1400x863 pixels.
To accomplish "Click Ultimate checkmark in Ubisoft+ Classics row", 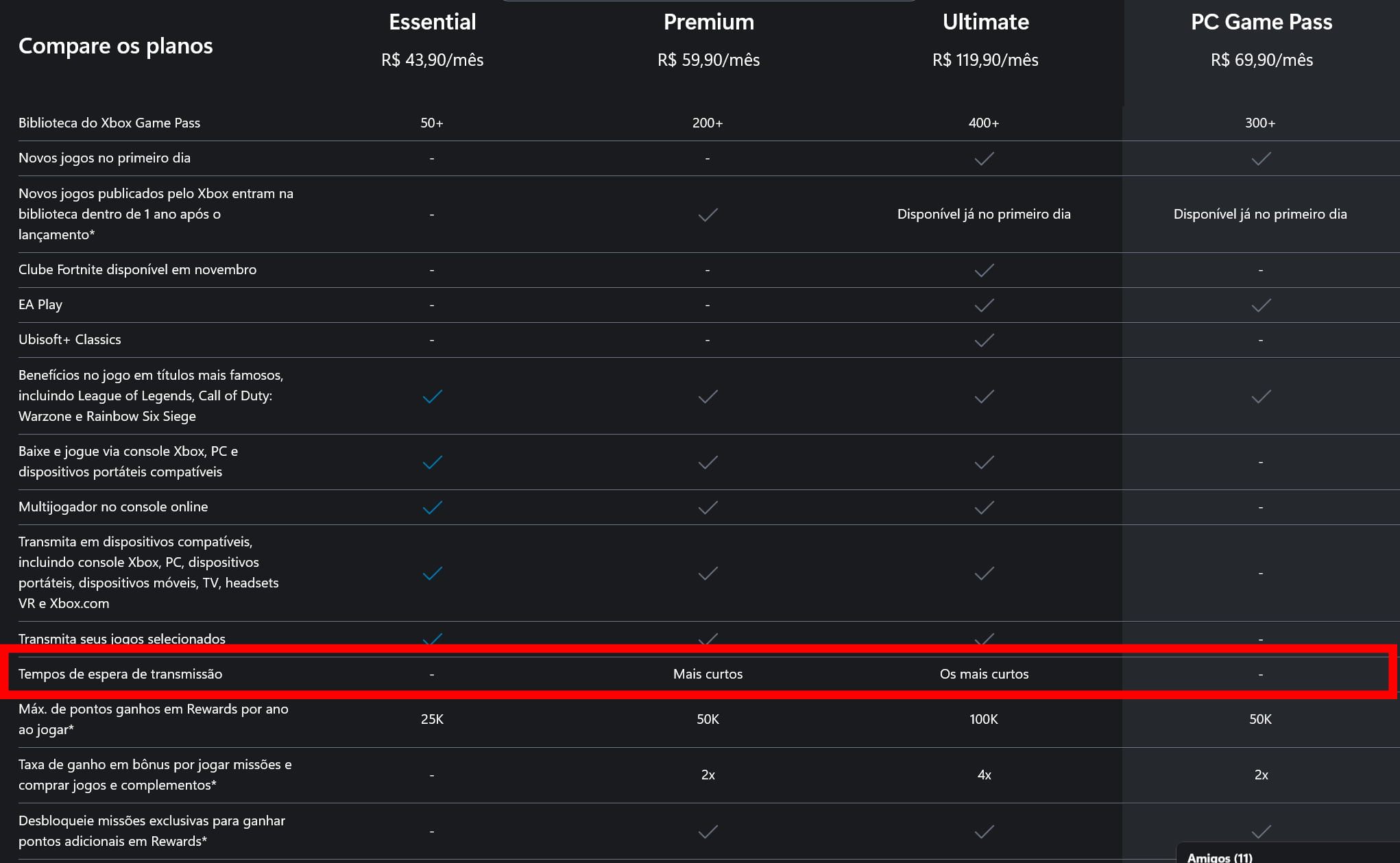I will coord(984,340).
